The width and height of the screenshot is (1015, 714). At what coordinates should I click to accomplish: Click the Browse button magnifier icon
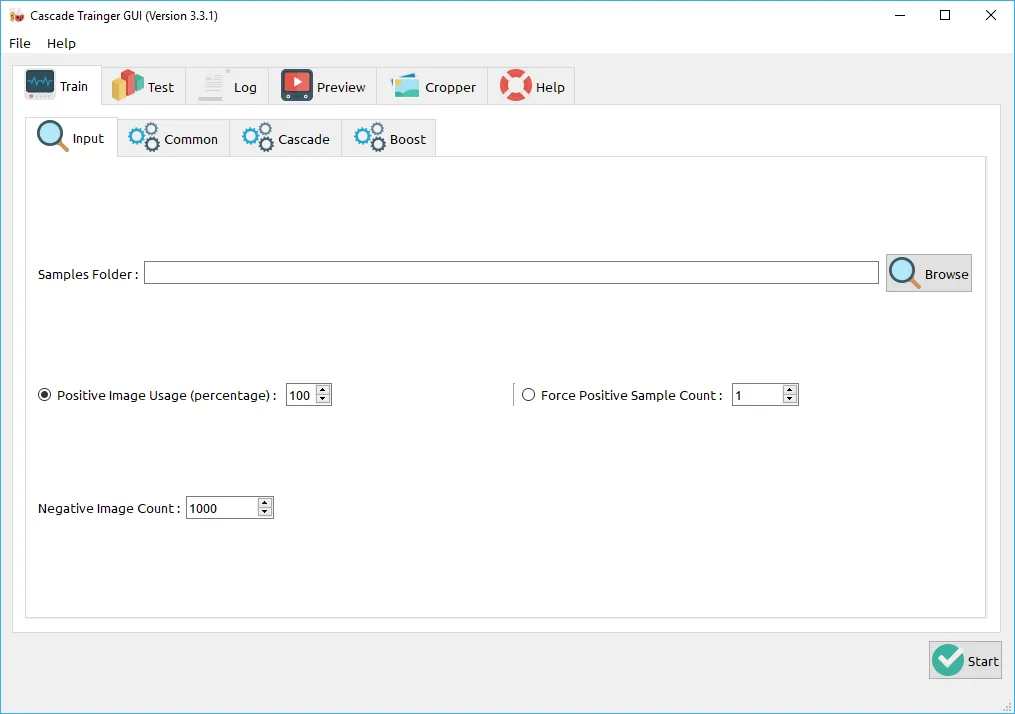tap(904, 273)
